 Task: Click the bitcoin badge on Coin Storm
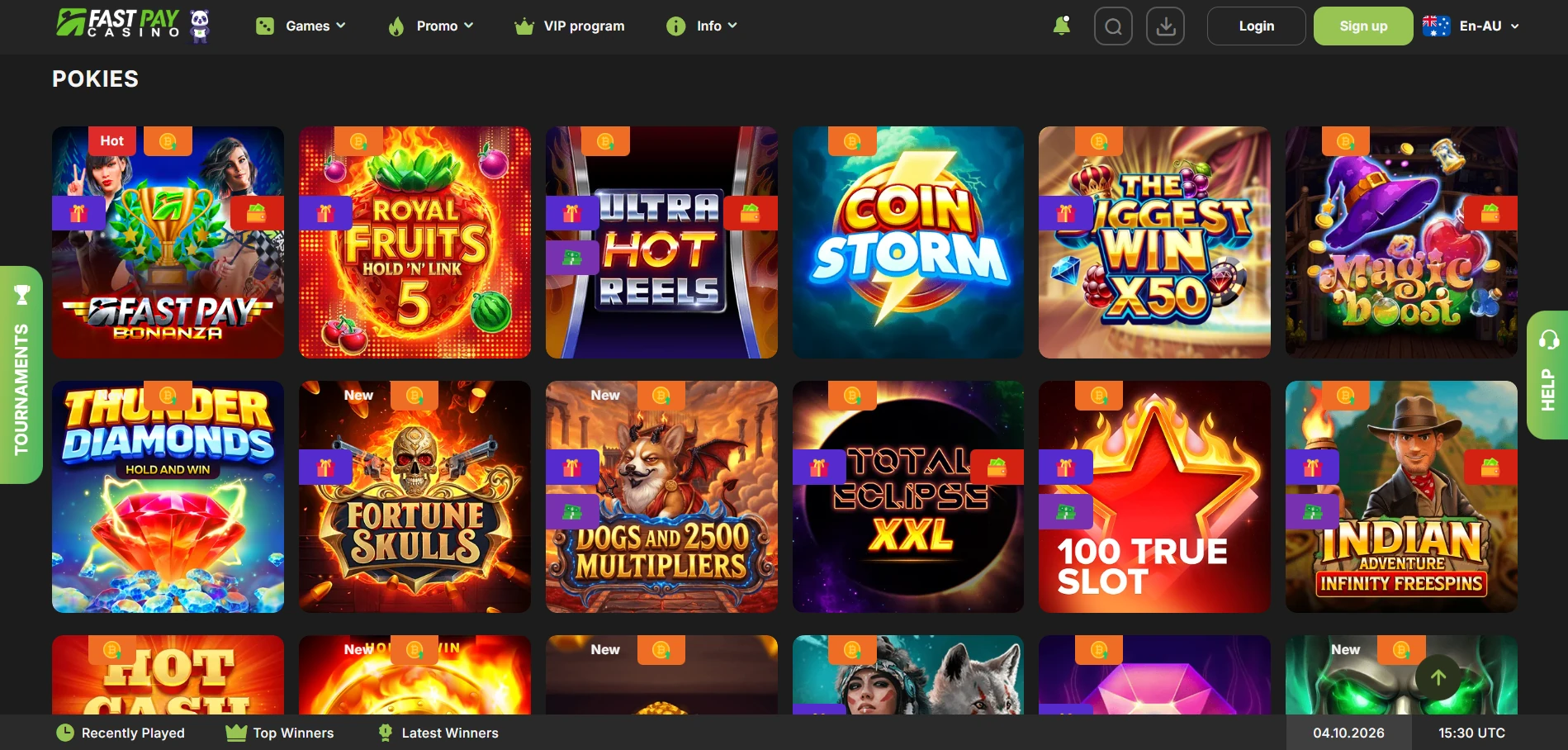click(852, 141)
